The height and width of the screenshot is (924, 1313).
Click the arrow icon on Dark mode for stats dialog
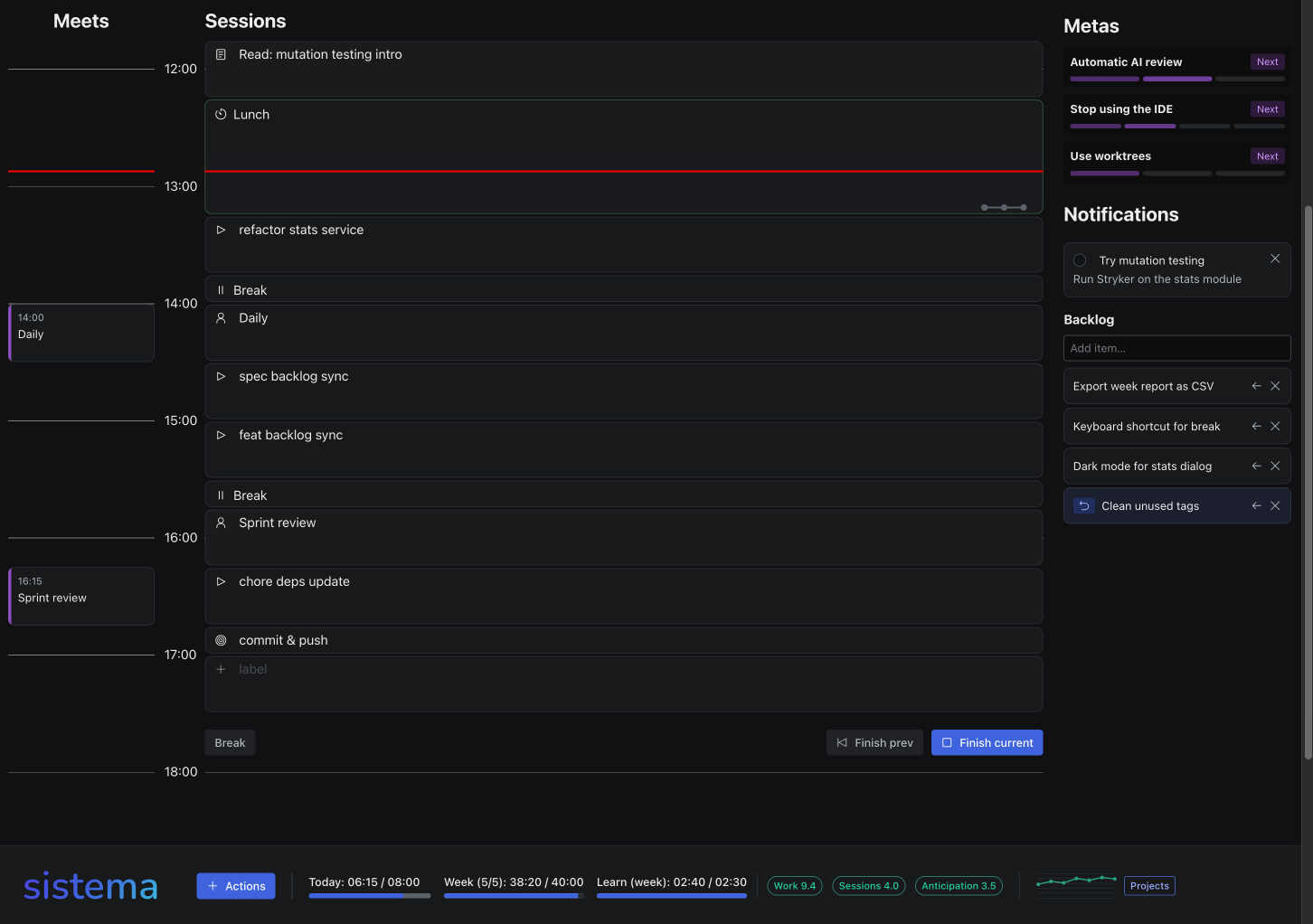(1256, 467)
